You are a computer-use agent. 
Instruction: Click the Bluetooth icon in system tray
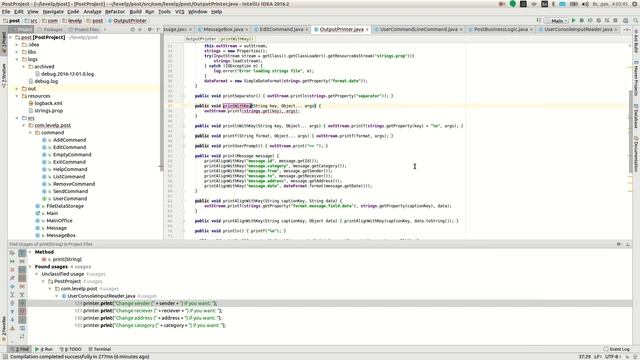point(553,4)
